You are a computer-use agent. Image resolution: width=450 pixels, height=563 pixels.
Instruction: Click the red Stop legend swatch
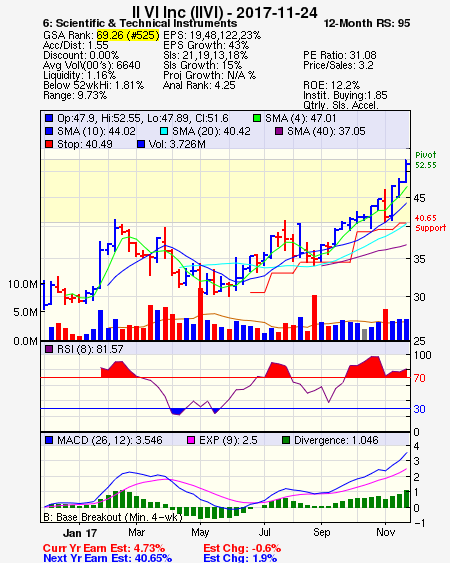coord(49,144)
